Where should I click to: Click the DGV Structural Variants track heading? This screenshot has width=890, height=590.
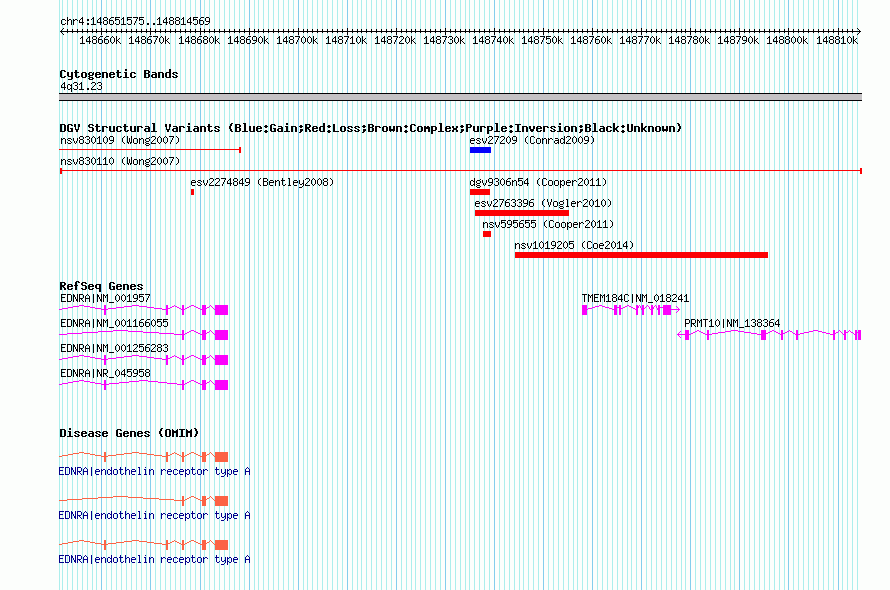370,128
